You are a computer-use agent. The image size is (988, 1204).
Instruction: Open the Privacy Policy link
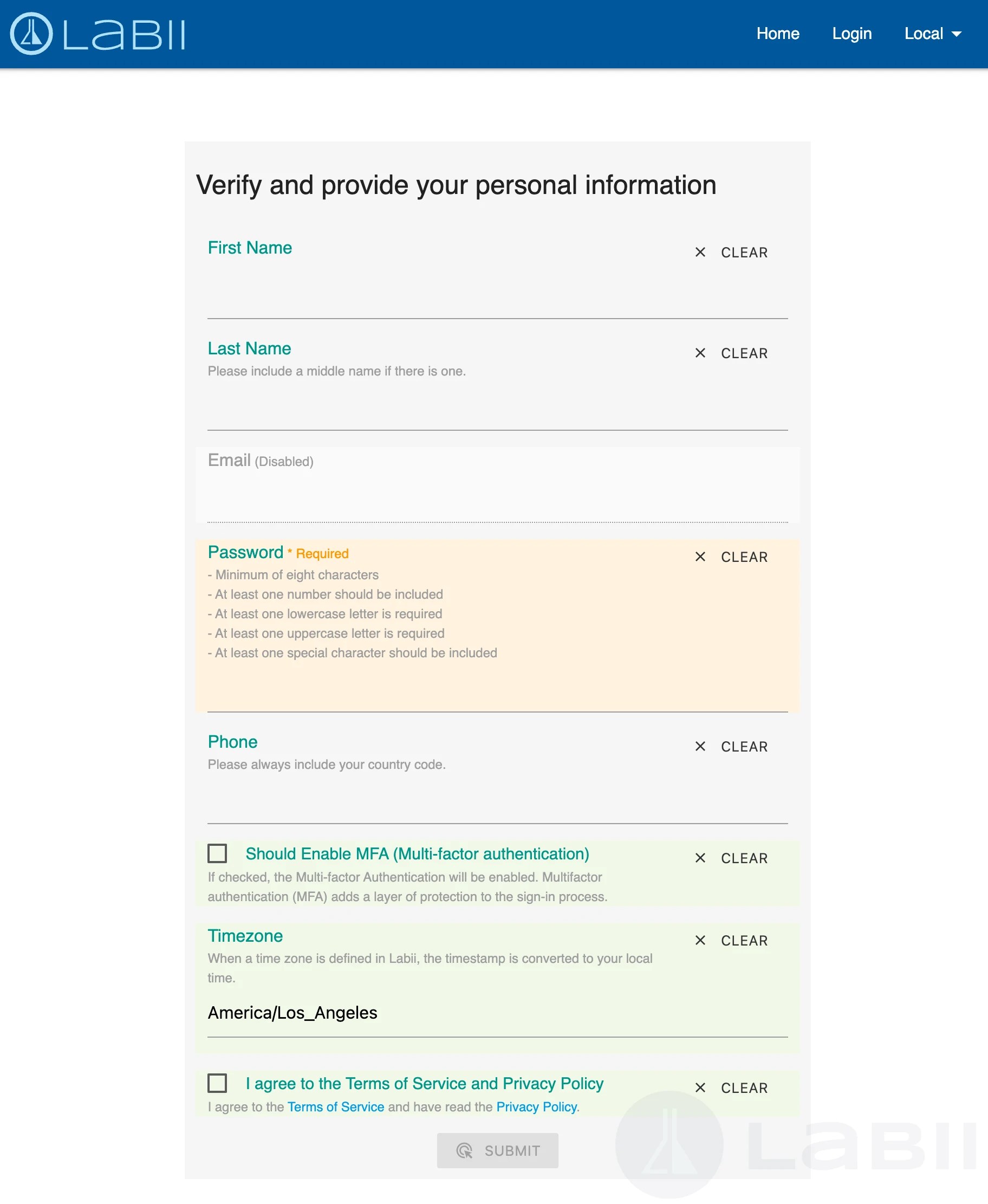pos(536,1107)
